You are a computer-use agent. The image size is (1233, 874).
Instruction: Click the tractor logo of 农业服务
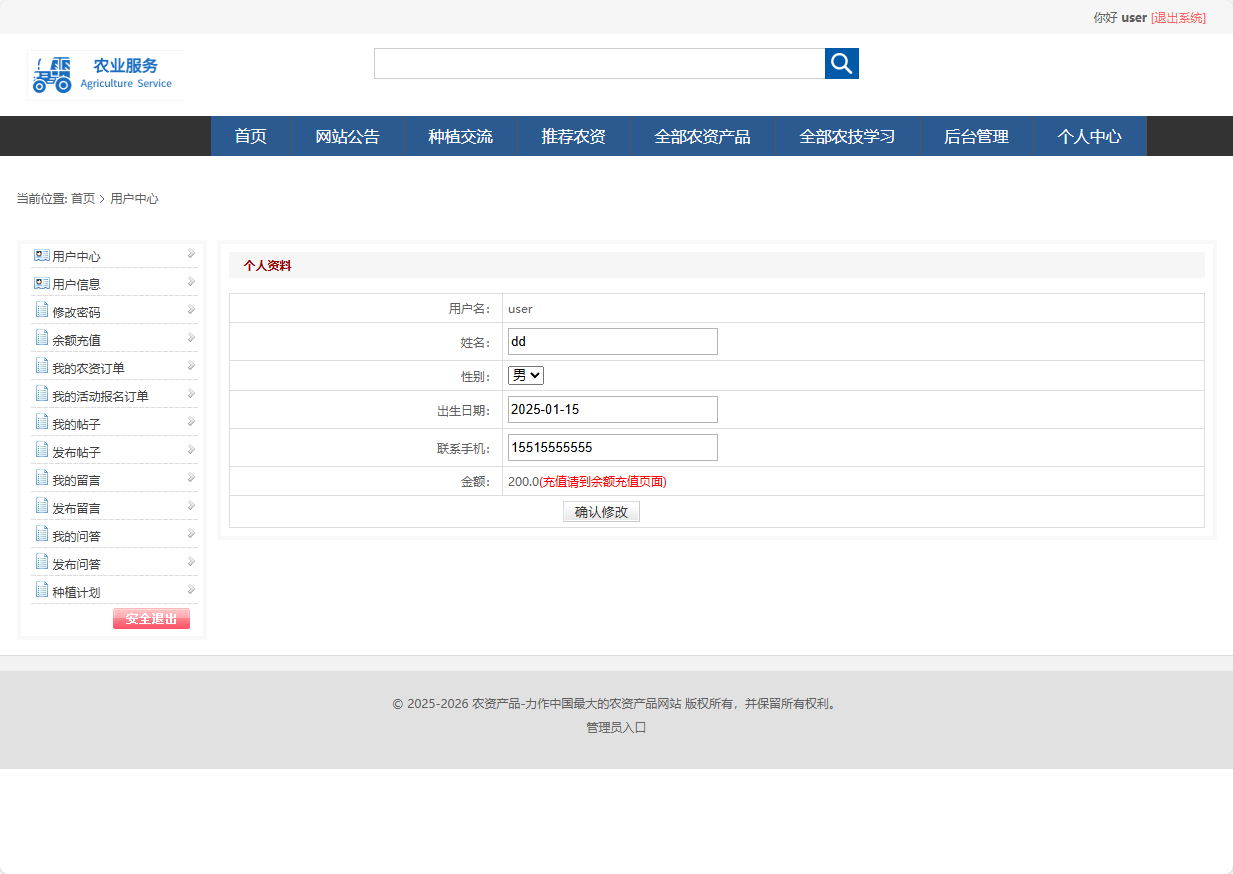point(52,74)
